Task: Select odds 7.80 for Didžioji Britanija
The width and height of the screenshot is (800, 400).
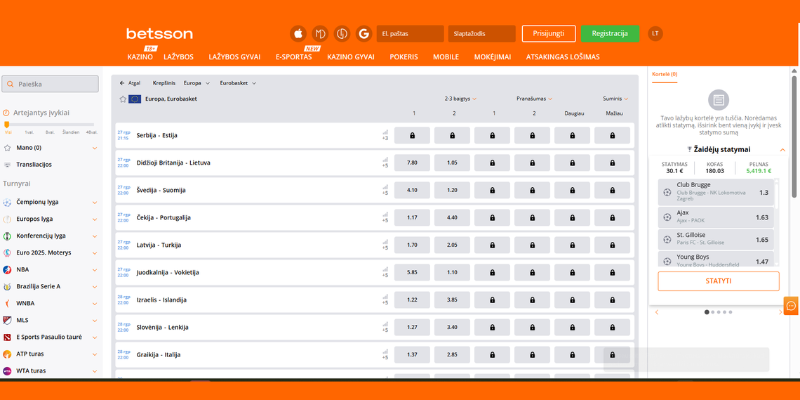Action: click(412, 163)
